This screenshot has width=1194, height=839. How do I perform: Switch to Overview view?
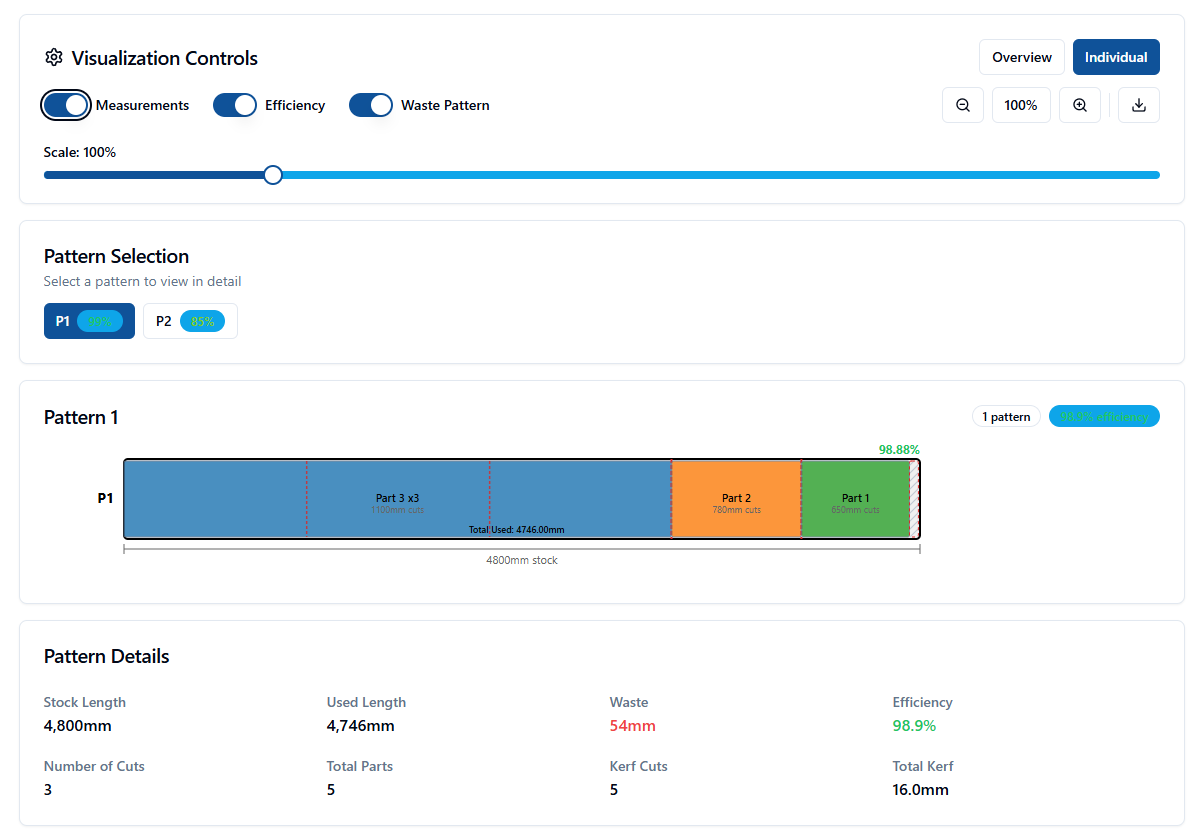tap(1021, 57)
